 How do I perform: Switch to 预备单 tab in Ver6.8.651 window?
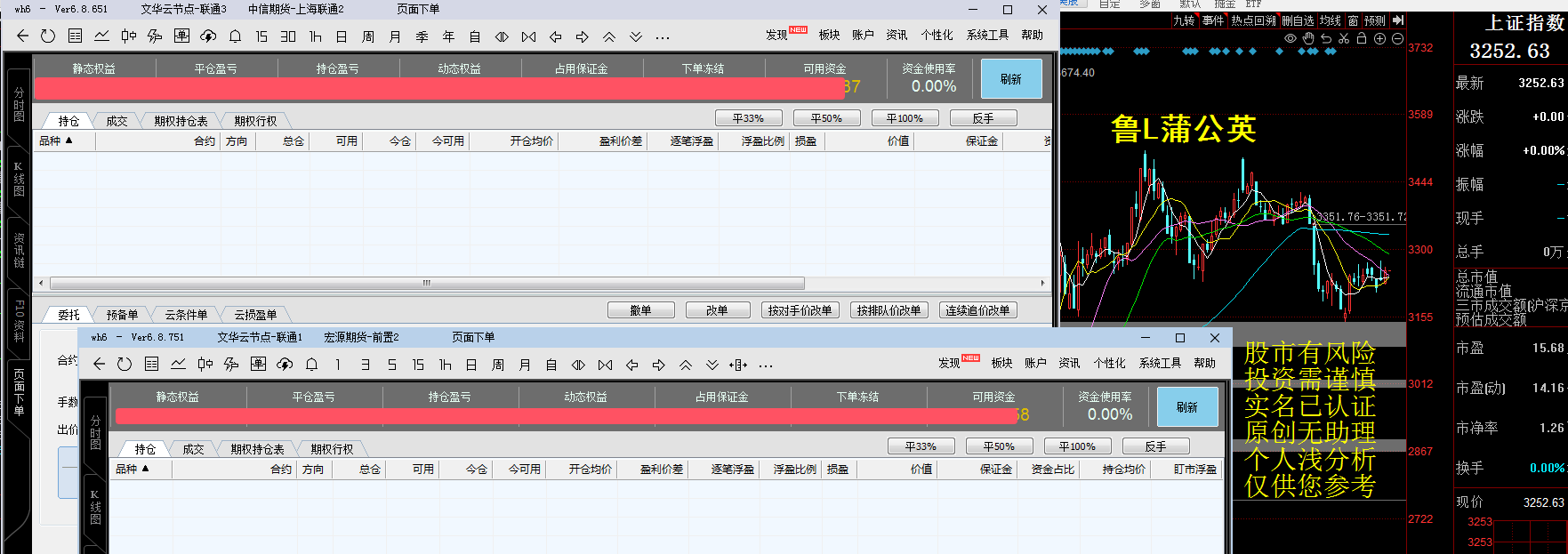pos(122,315)
